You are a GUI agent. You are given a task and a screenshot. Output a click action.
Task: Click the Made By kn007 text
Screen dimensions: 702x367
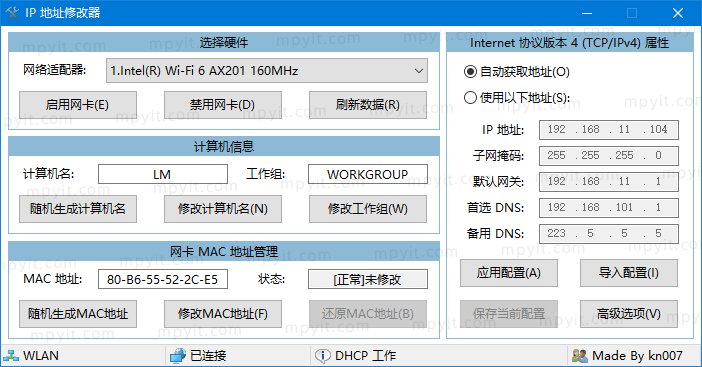(638, 356)
